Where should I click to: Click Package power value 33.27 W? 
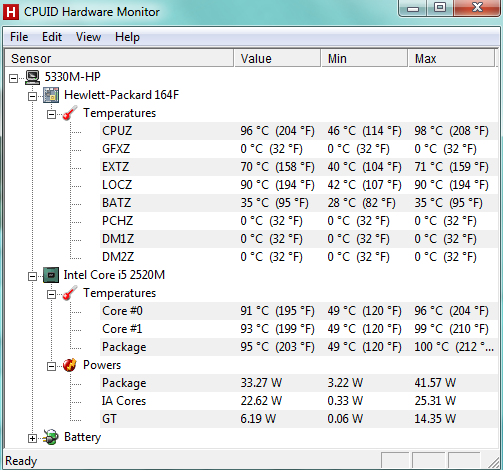point(261,383)
